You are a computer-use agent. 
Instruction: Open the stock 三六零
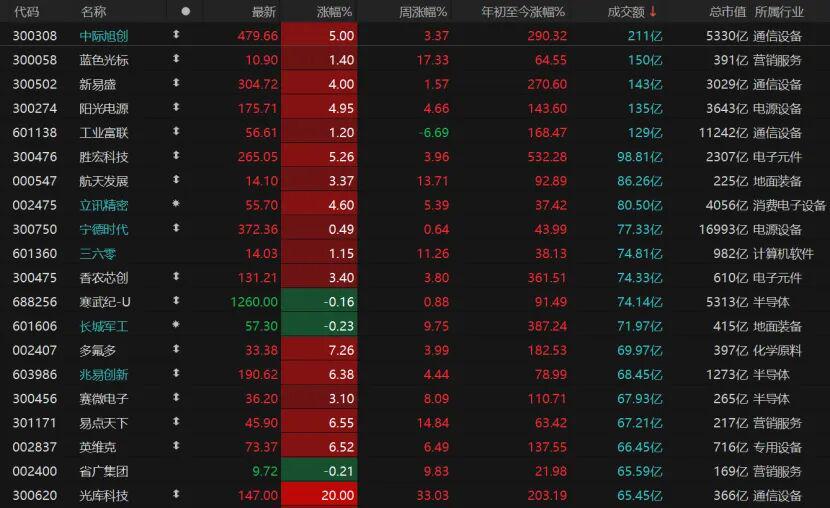[98, 253]
